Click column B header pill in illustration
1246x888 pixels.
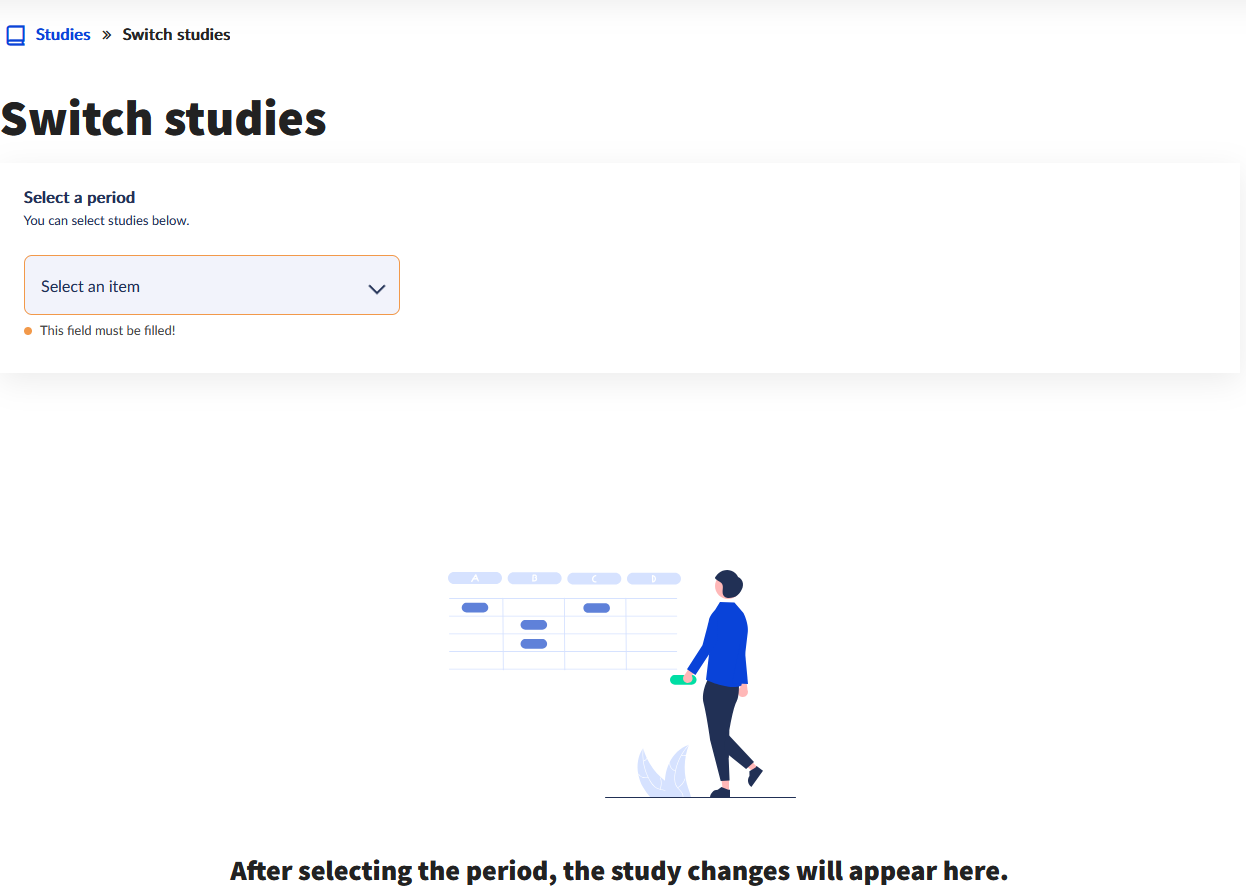pos(534,578)
